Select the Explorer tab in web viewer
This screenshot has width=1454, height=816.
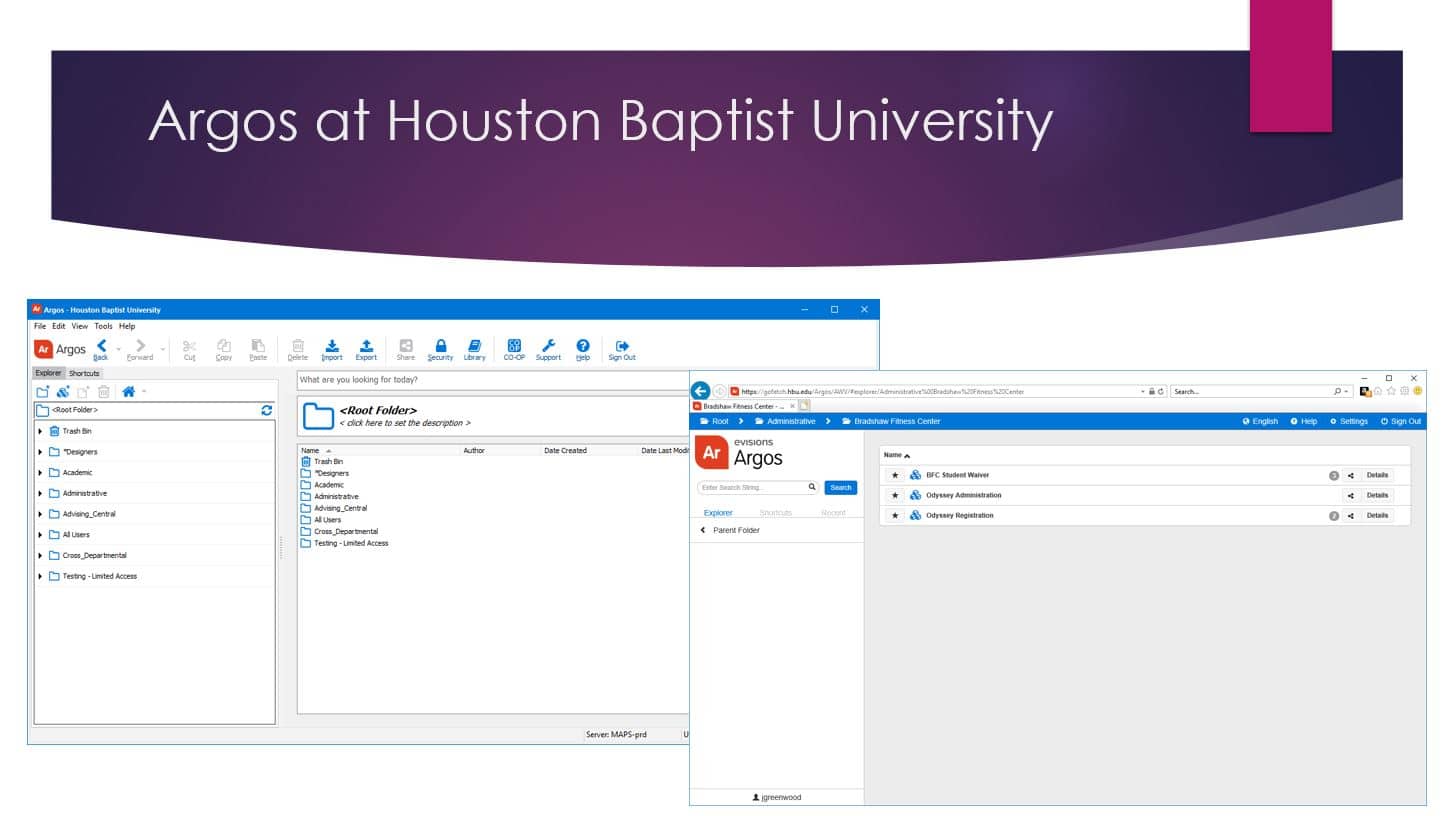tap(718, 513)
